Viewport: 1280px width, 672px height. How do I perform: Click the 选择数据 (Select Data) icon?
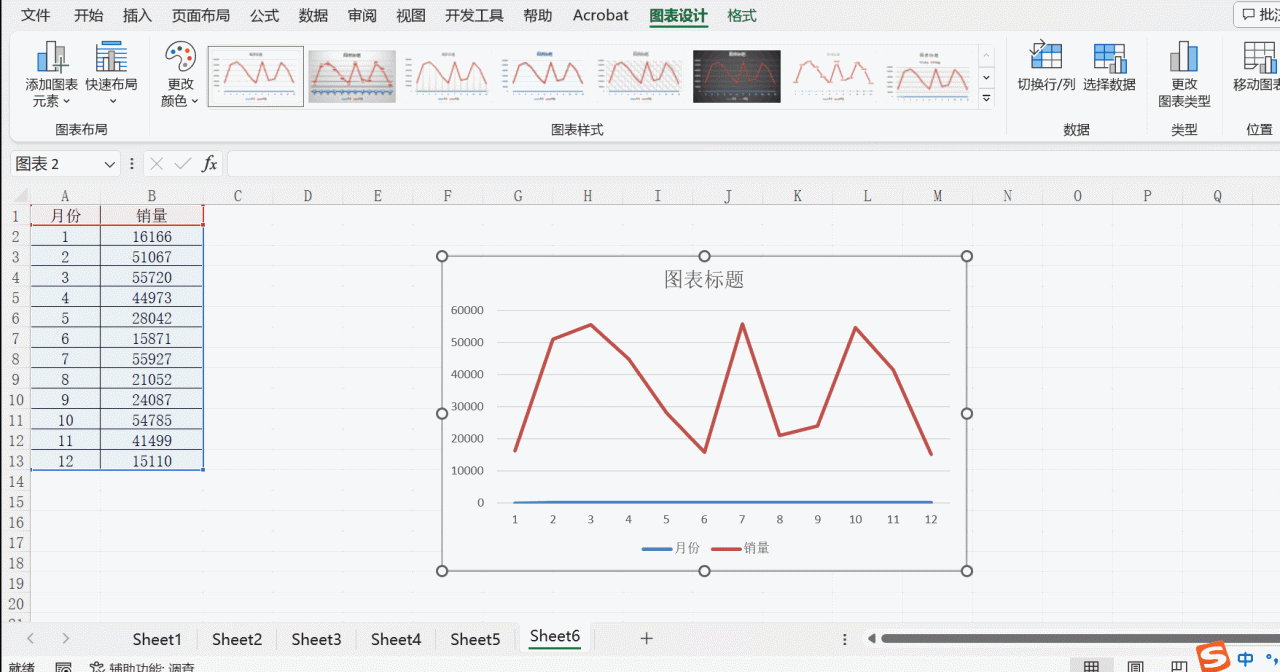click(x=1109, y=56)
